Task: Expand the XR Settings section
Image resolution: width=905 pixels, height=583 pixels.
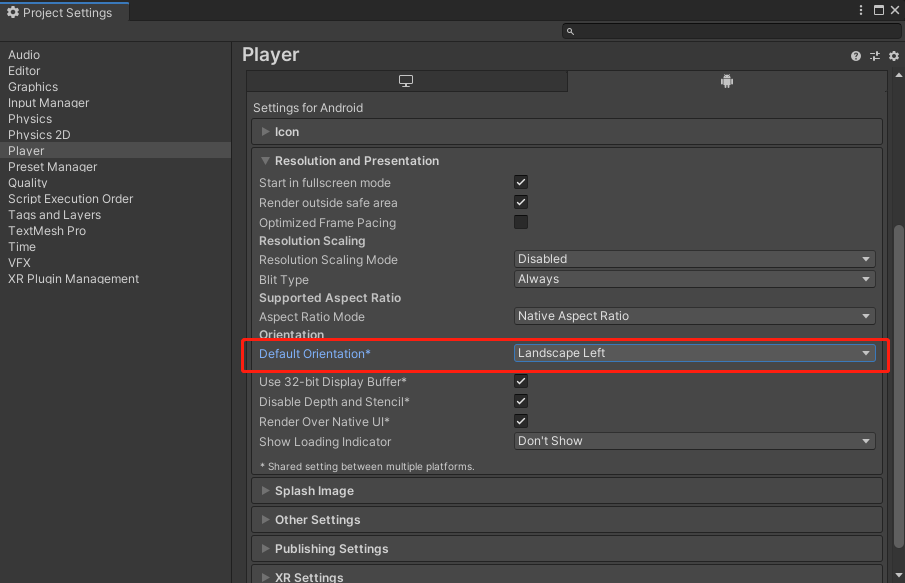Action: [x=567, y=575]
